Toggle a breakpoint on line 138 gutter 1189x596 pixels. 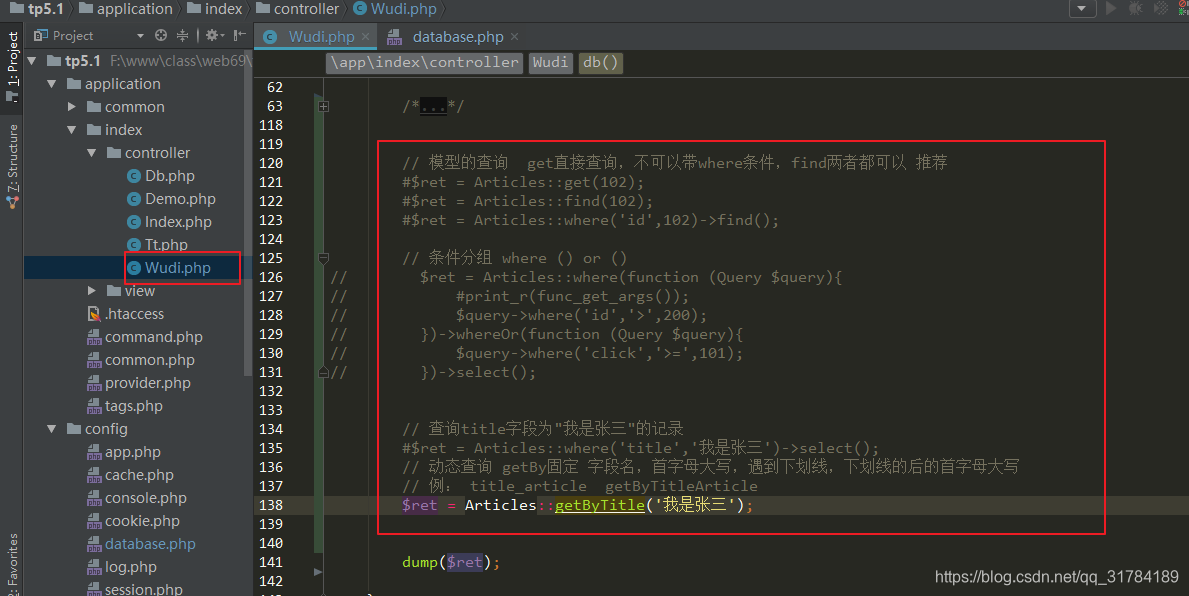pyautogui.click(x=300, y=505)
